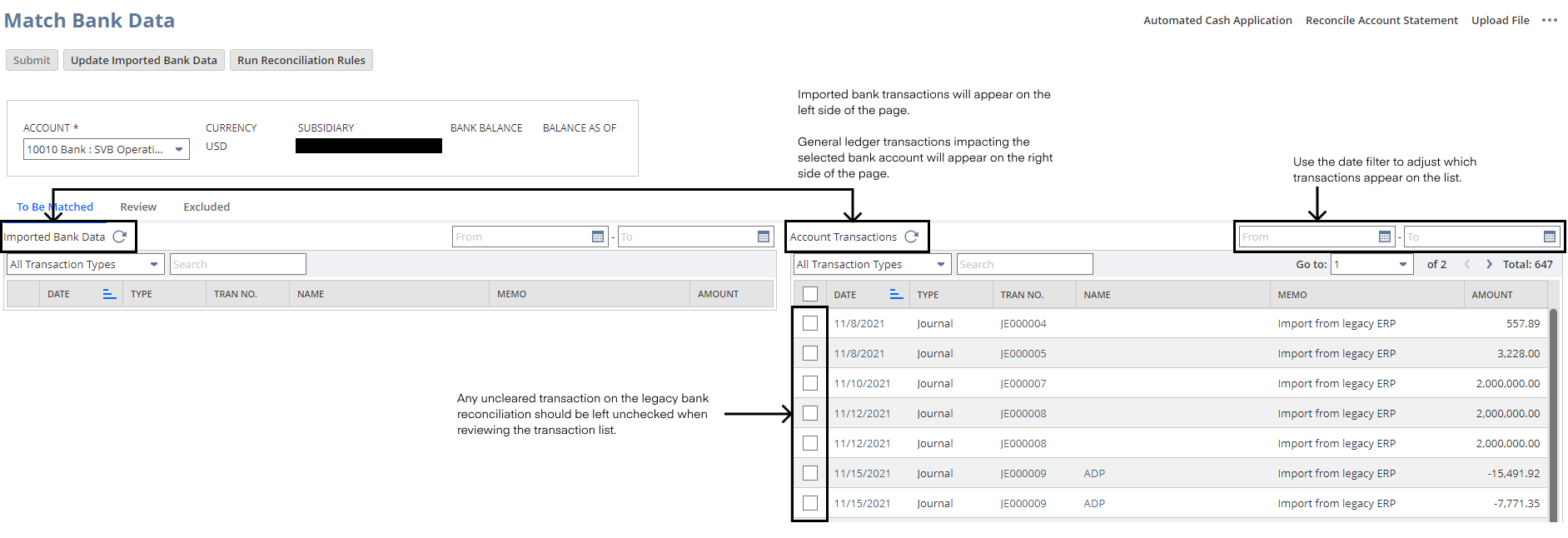Click JE000005 transaction number

1023,353
